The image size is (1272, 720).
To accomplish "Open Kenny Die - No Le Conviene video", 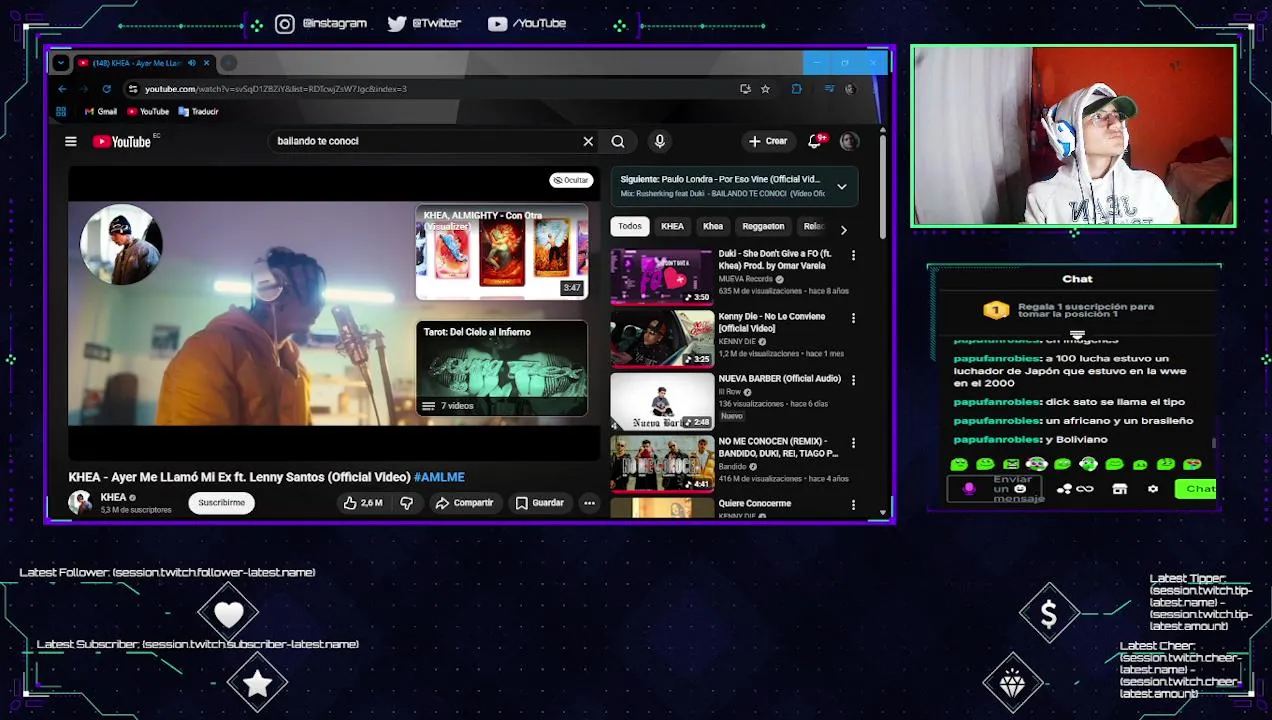I will [662, 338].
